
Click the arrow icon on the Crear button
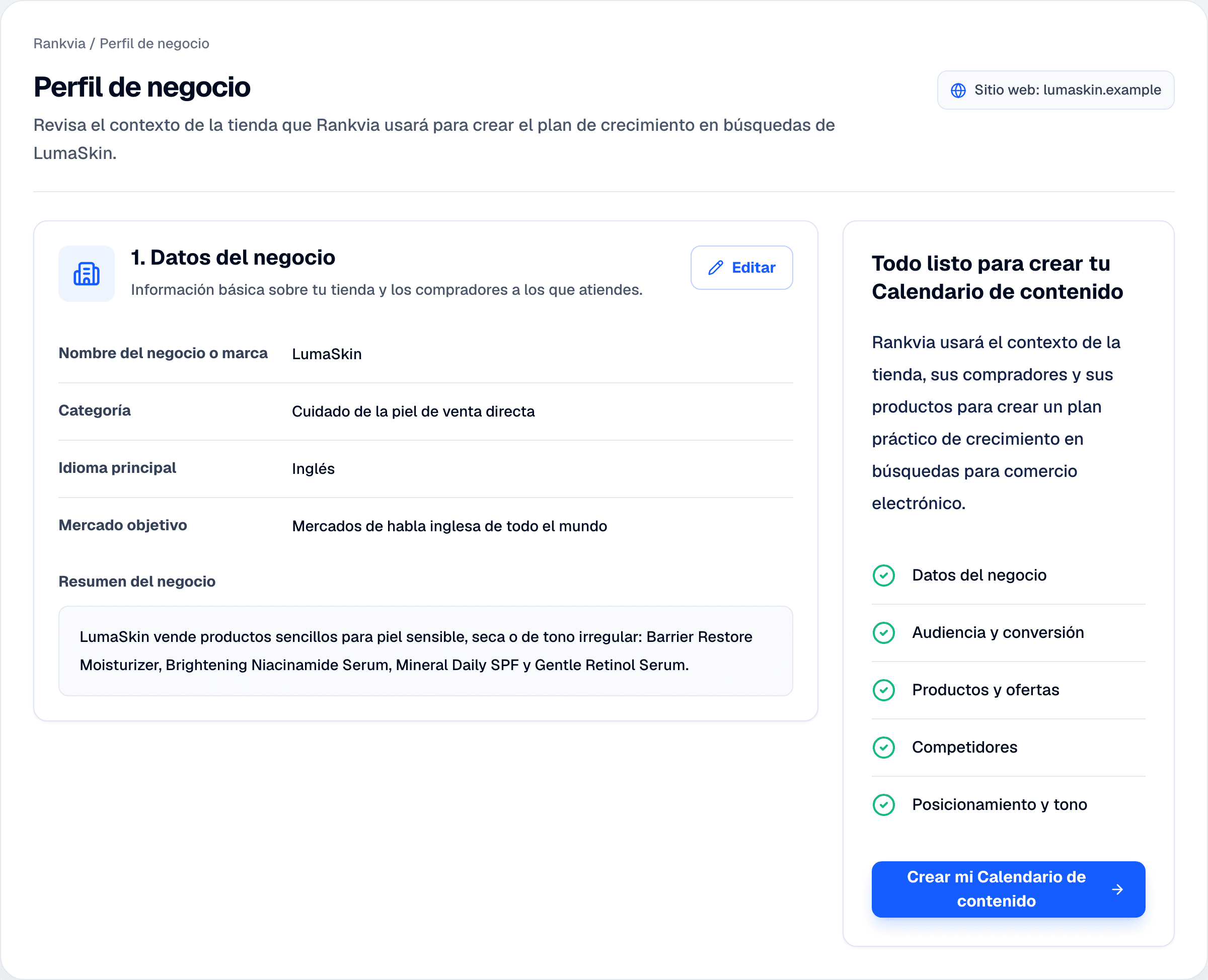(1117, 889)
